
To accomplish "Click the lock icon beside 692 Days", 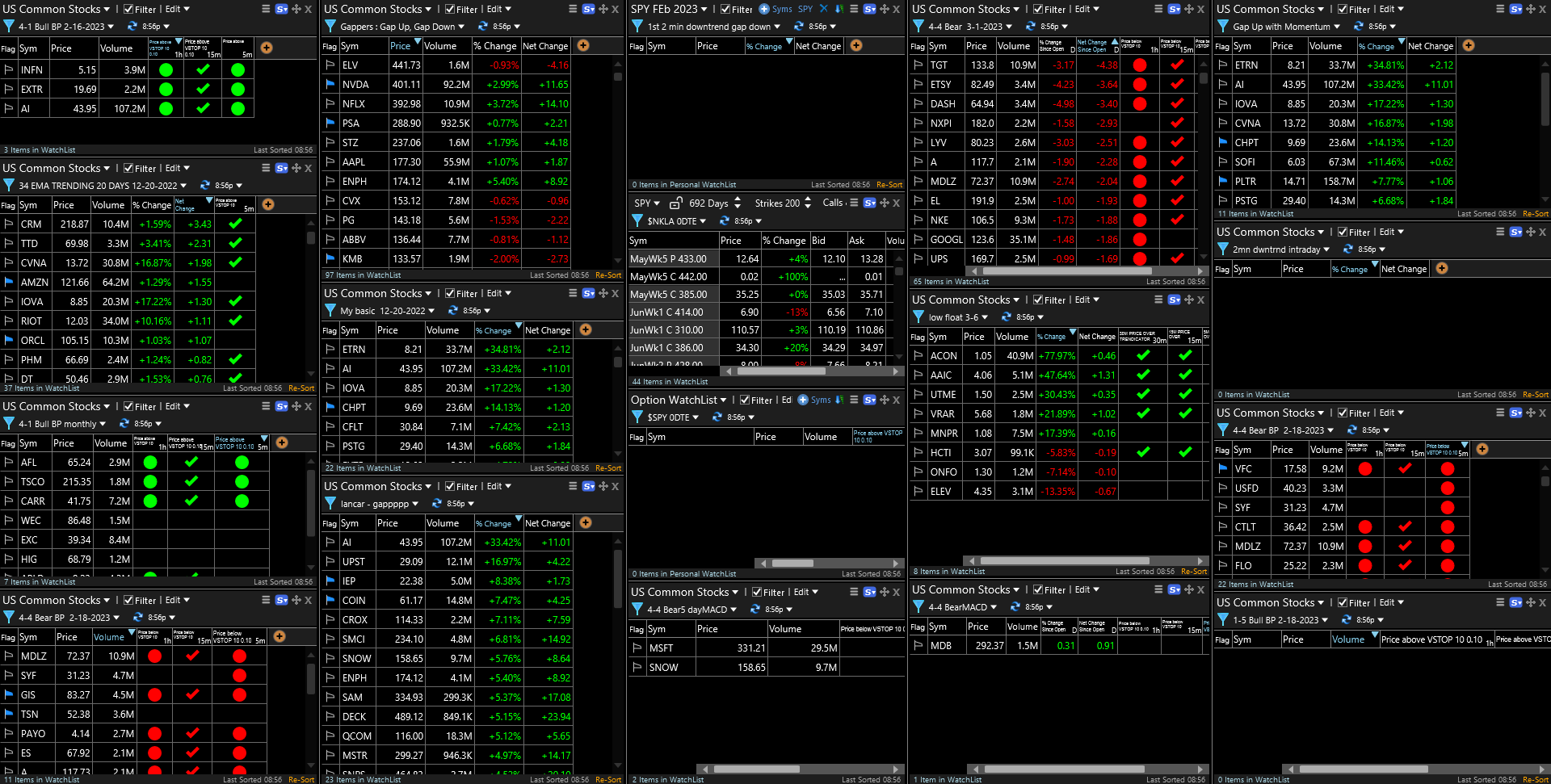I will [676, 203].
